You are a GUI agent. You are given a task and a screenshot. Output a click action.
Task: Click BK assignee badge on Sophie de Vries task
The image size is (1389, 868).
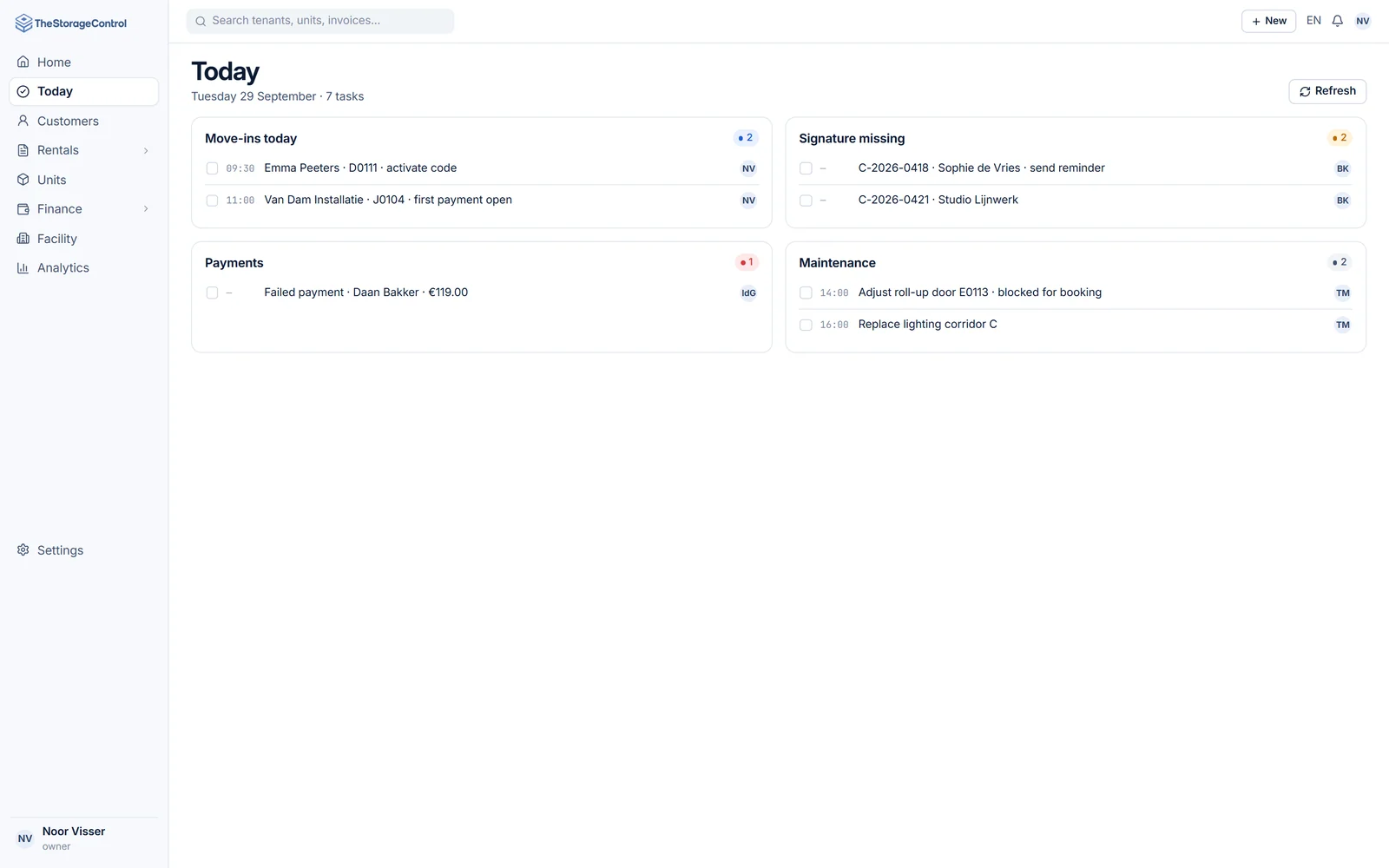click(x=1343, y=168)
